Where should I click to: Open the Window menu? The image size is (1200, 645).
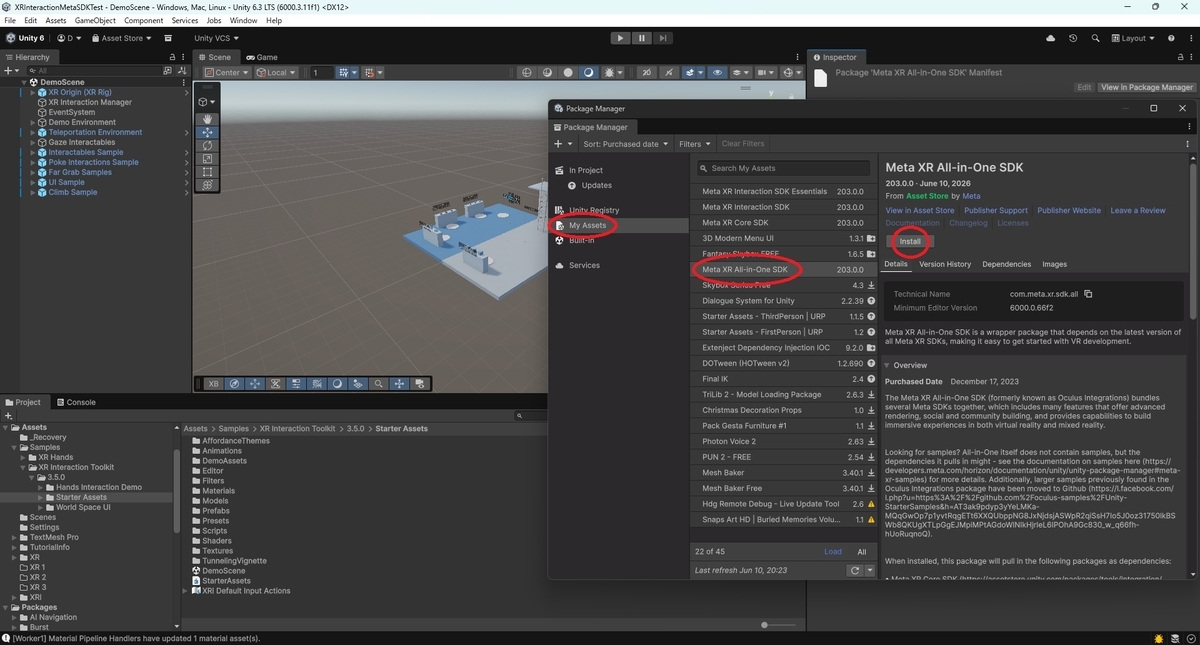[x=243, y=20]
